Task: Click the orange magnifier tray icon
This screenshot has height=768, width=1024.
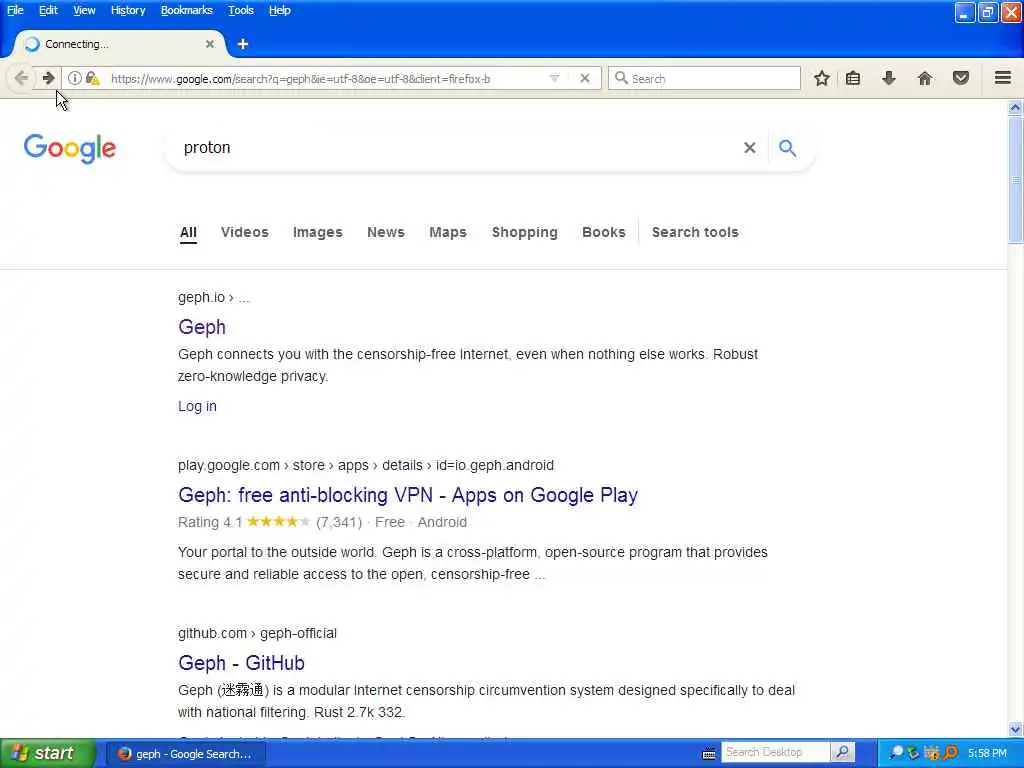Action: 951,753
